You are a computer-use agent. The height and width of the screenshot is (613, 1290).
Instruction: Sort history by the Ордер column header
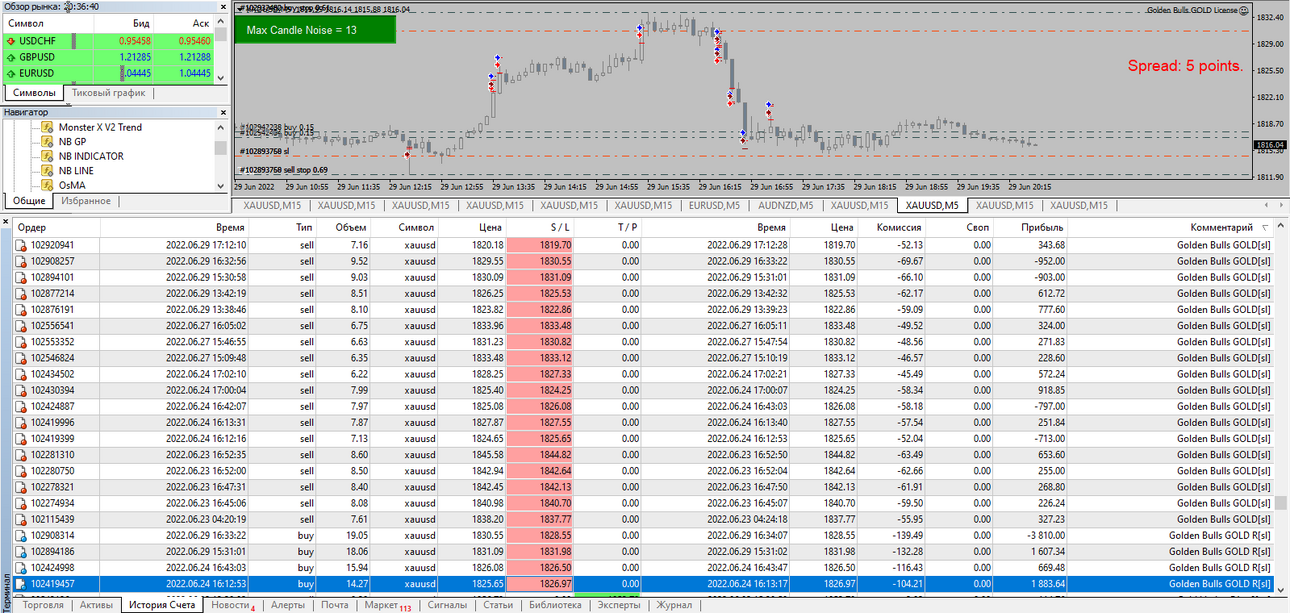coord(56,228)
